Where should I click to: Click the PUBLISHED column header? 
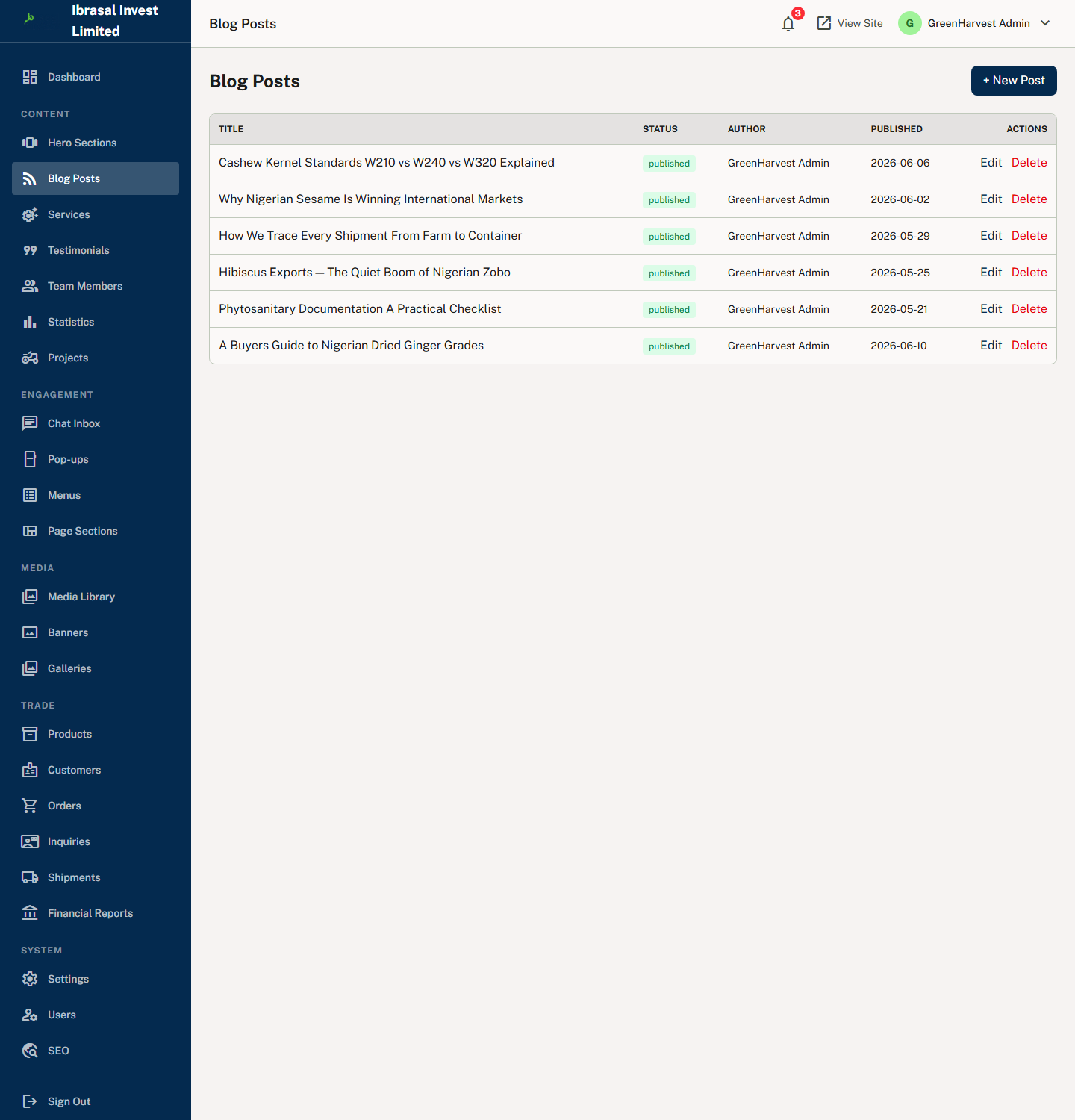click(x=897, y=129)
